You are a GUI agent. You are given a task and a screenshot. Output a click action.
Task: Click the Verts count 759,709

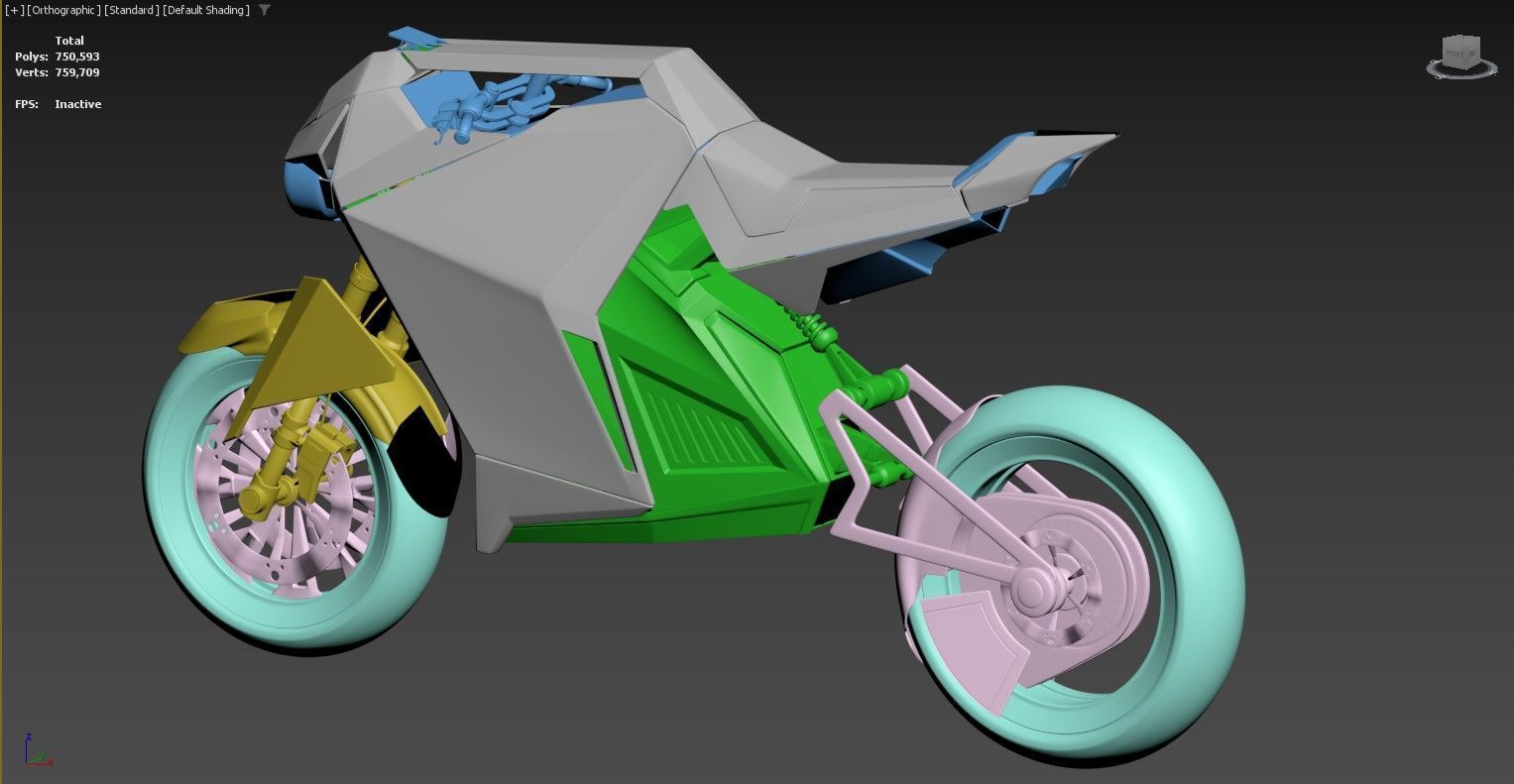[x=77, y=72]
